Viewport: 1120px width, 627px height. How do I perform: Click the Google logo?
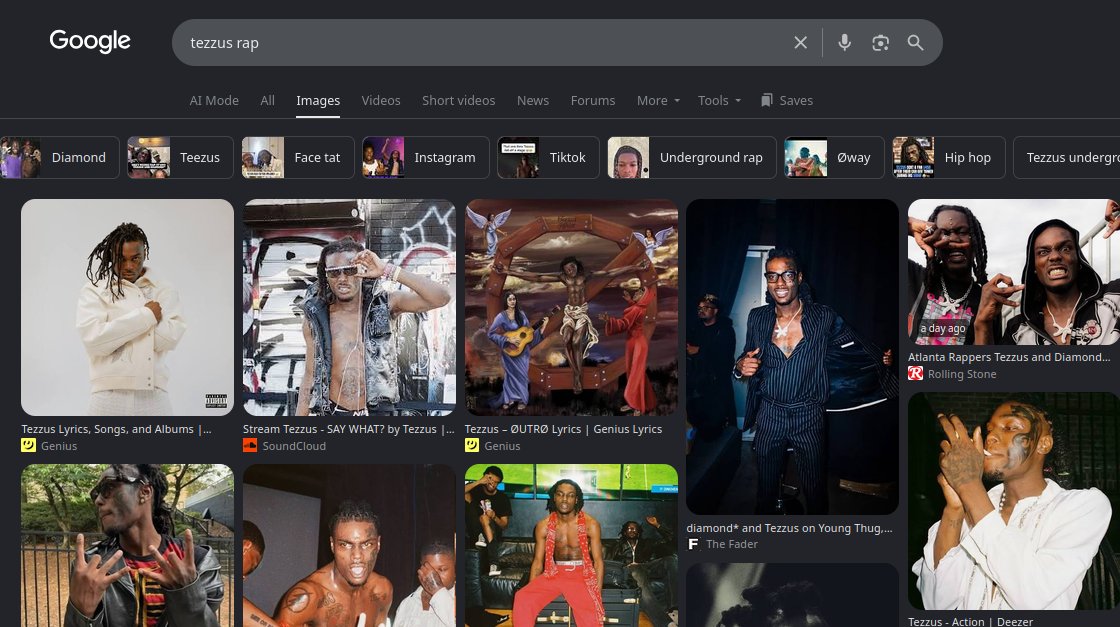click(90, 41)
